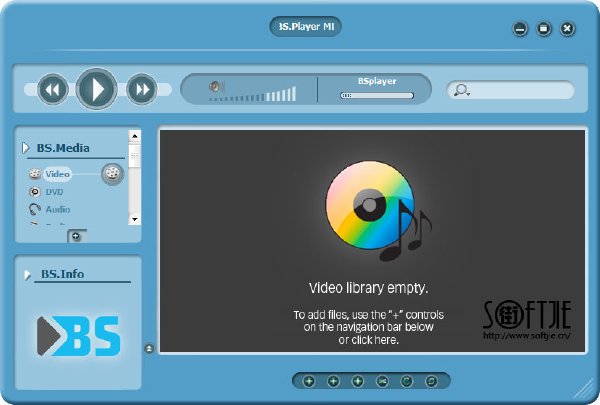Collapse the BS.Media panel arrow

point(25,147)
